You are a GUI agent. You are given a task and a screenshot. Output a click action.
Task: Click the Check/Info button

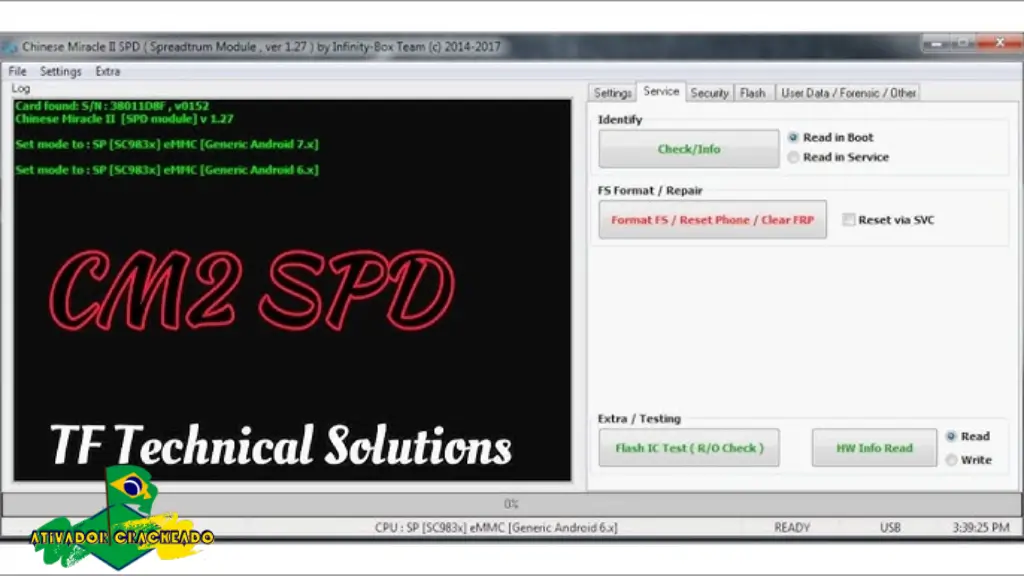click(x=689, y=149)
